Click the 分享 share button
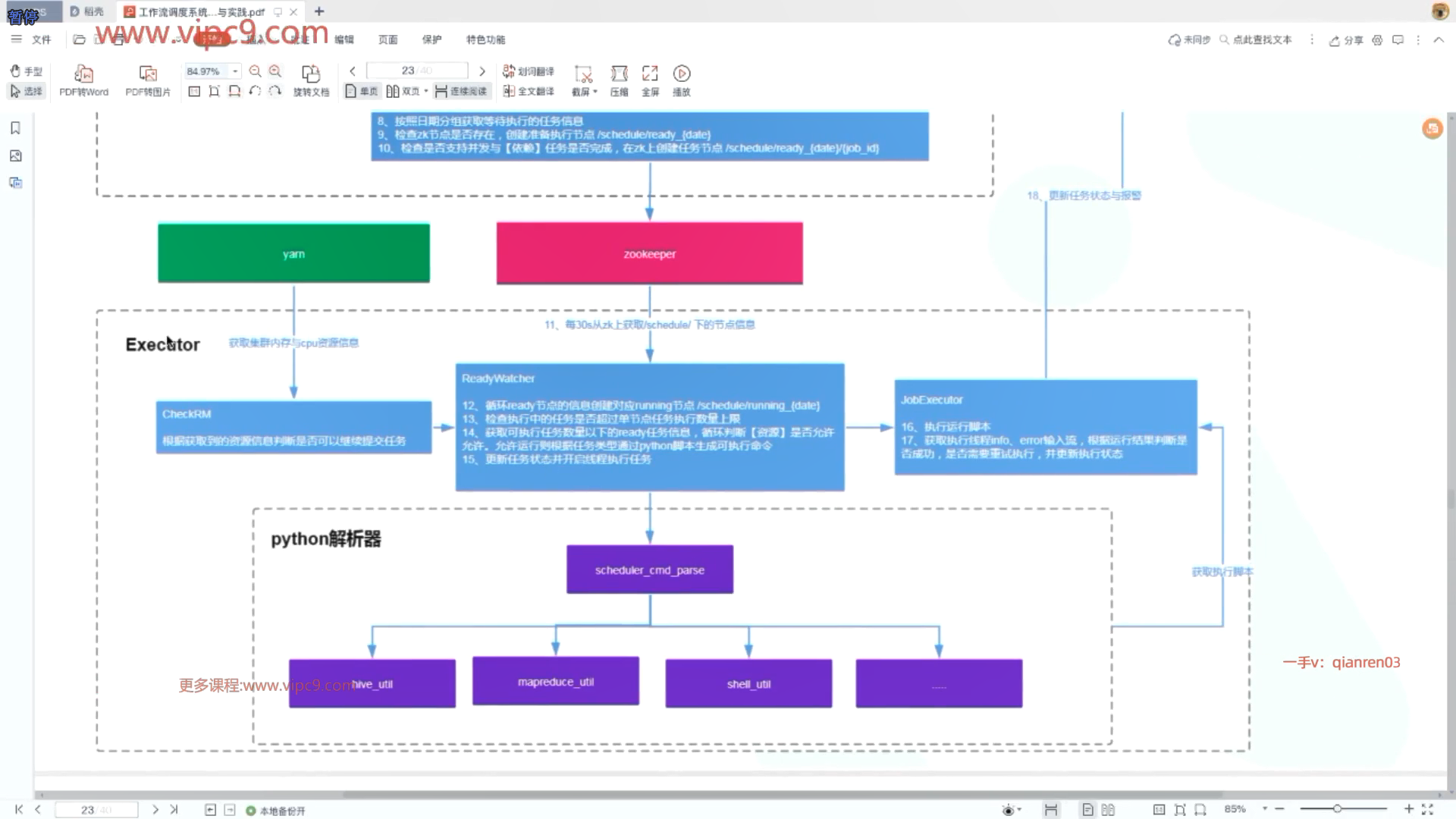 (1346, 40)
